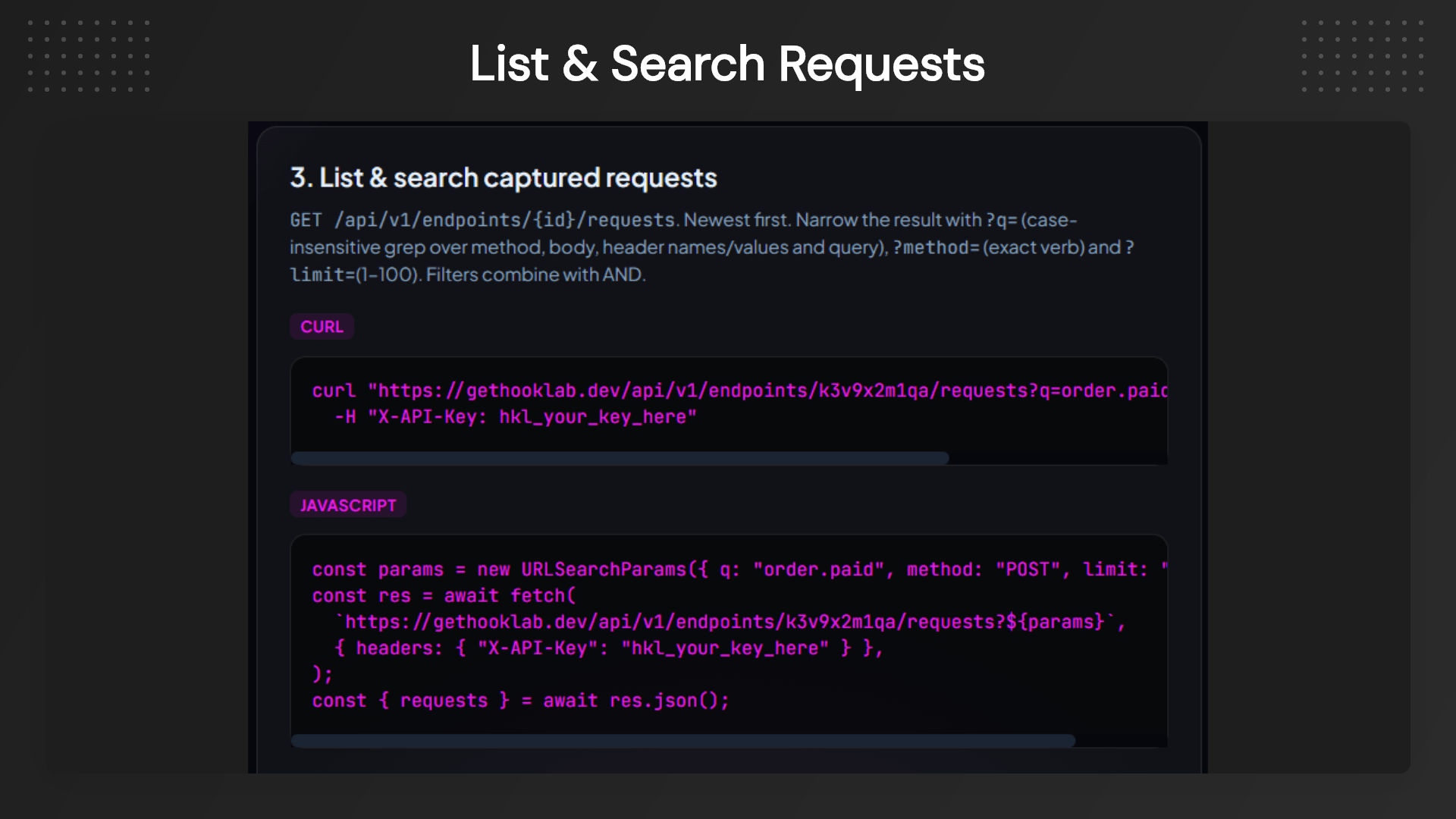Click the curl command URL line
The width and height of the screenshot is (1456, 819).
(739, 391)
